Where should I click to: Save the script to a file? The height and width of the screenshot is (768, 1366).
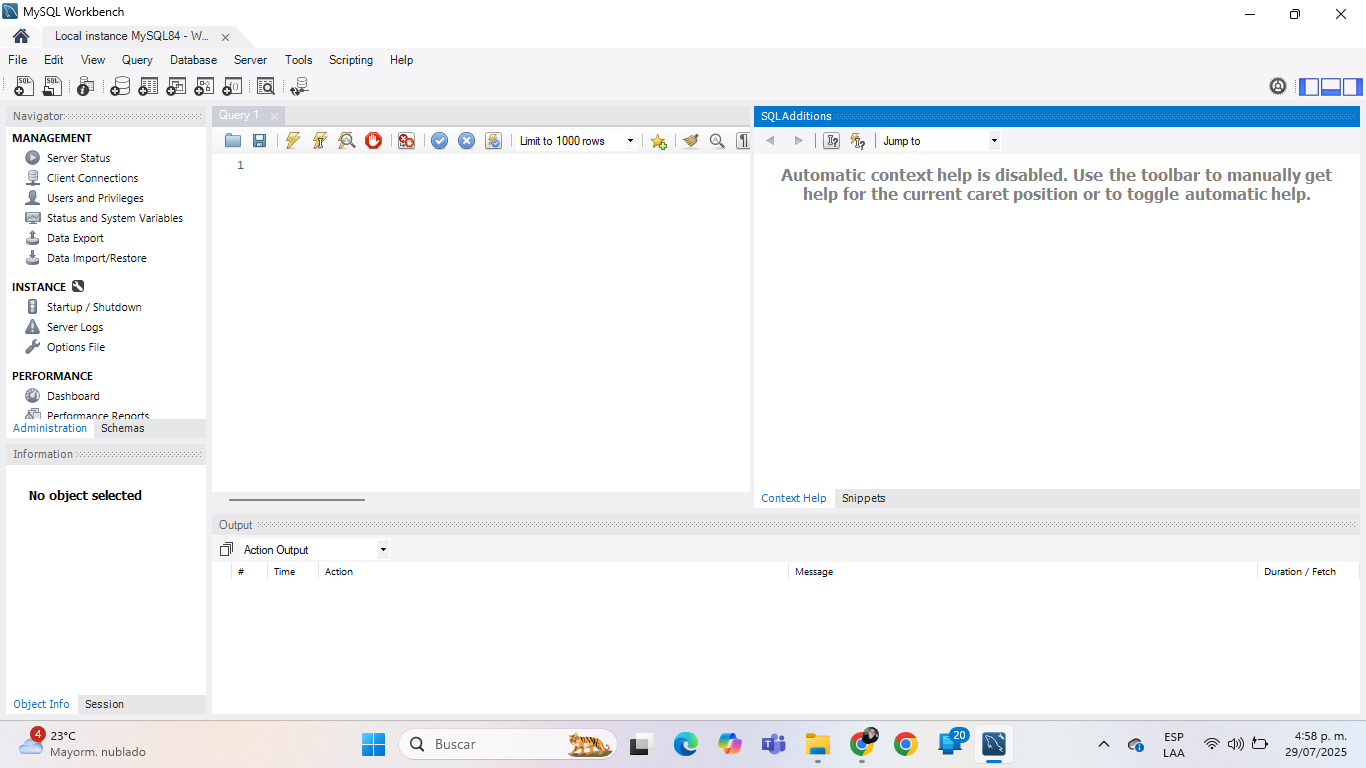(259, 141)
